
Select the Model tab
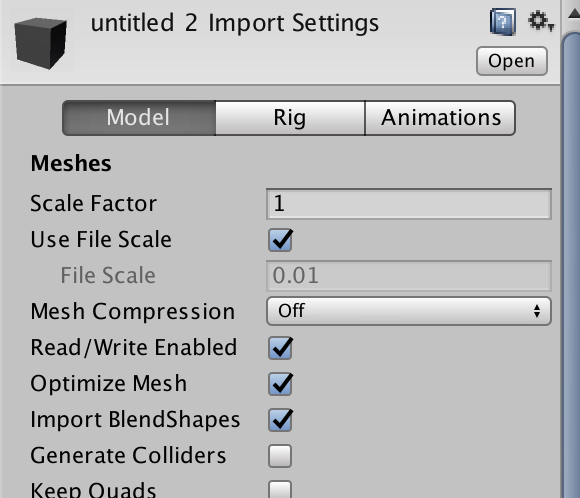coord(139,118)
